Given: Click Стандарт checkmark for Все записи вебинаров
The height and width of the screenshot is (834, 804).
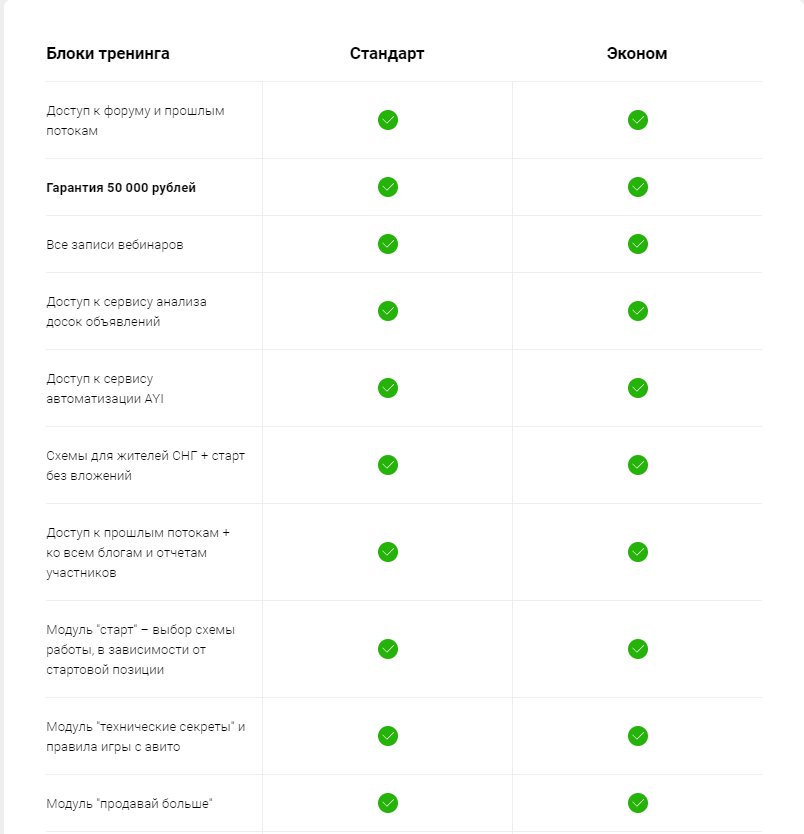Looking at the screenshot, I should tap(388, 244).
